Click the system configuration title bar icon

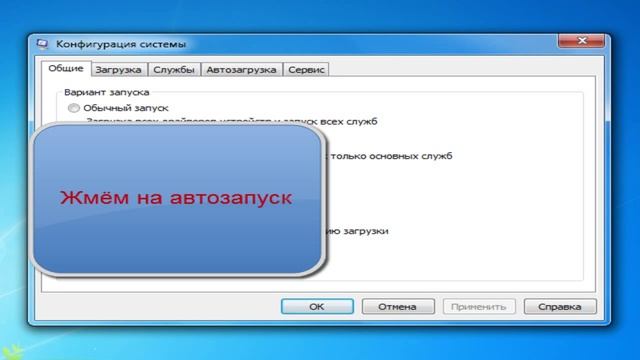point(42,44)
